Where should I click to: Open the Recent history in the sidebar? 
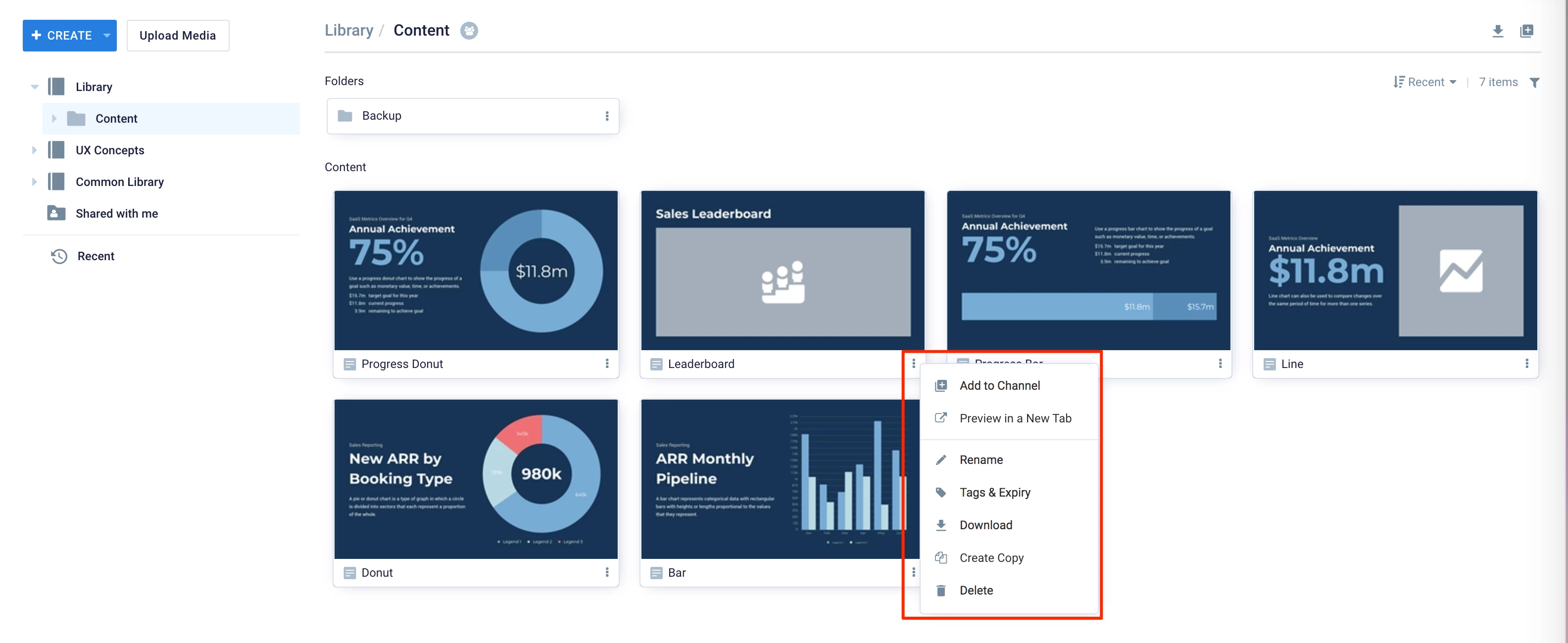[x=95, y=256]
